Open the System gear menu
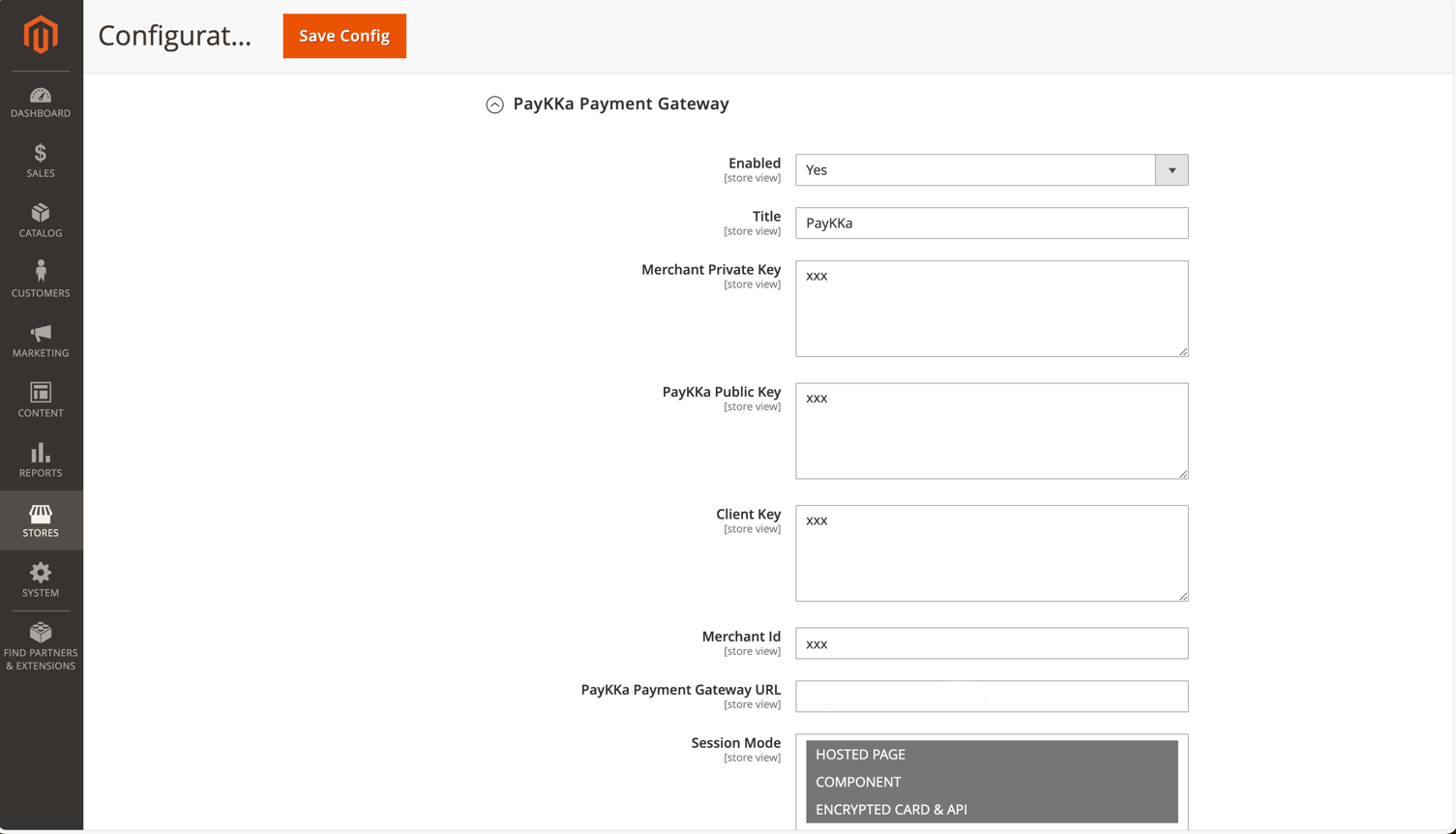1456x834 pixels. 41,581
